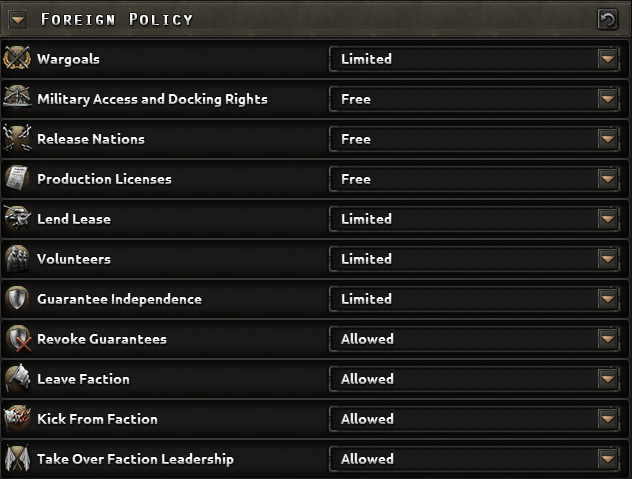Click the Leave Faction icon
Image resolution: width=632 pixels, height=479 pixels.
(17, 379)
